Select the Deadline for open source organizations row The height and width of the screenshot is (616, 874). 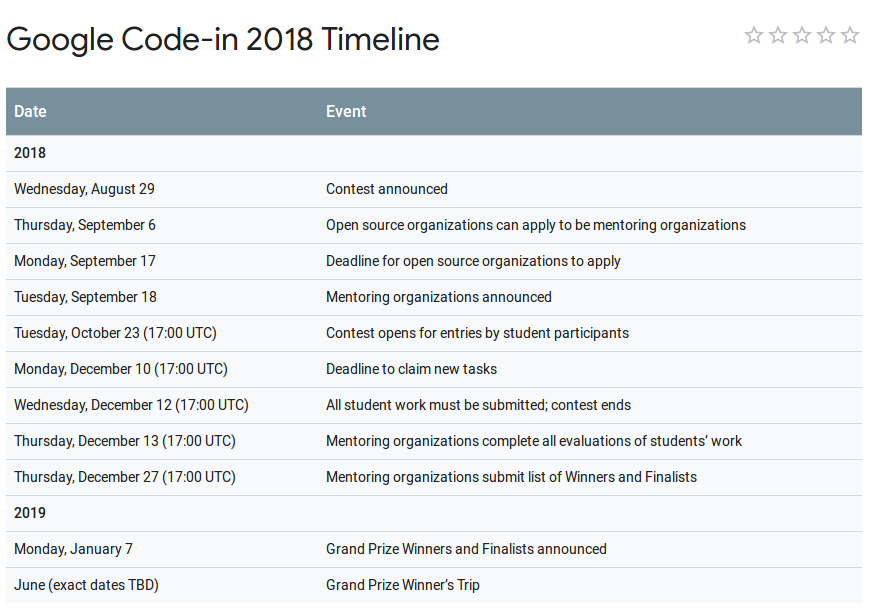[x=473, y=261]
